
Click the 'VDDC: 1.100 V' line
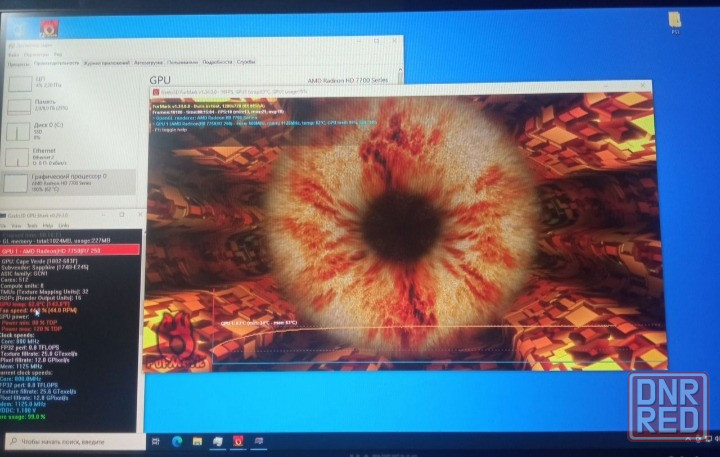coord(18,410)
